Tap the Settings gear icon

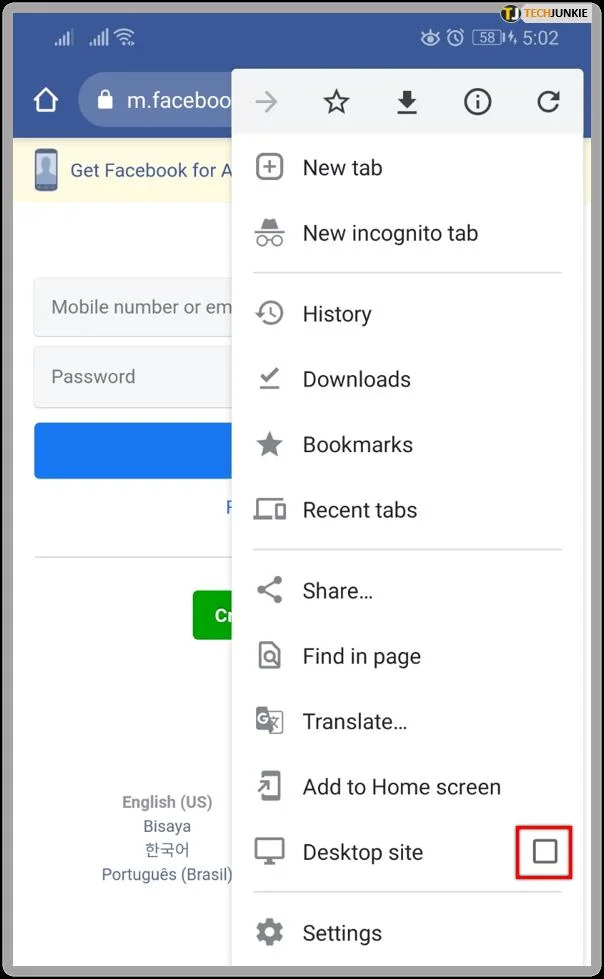point(270,933)
